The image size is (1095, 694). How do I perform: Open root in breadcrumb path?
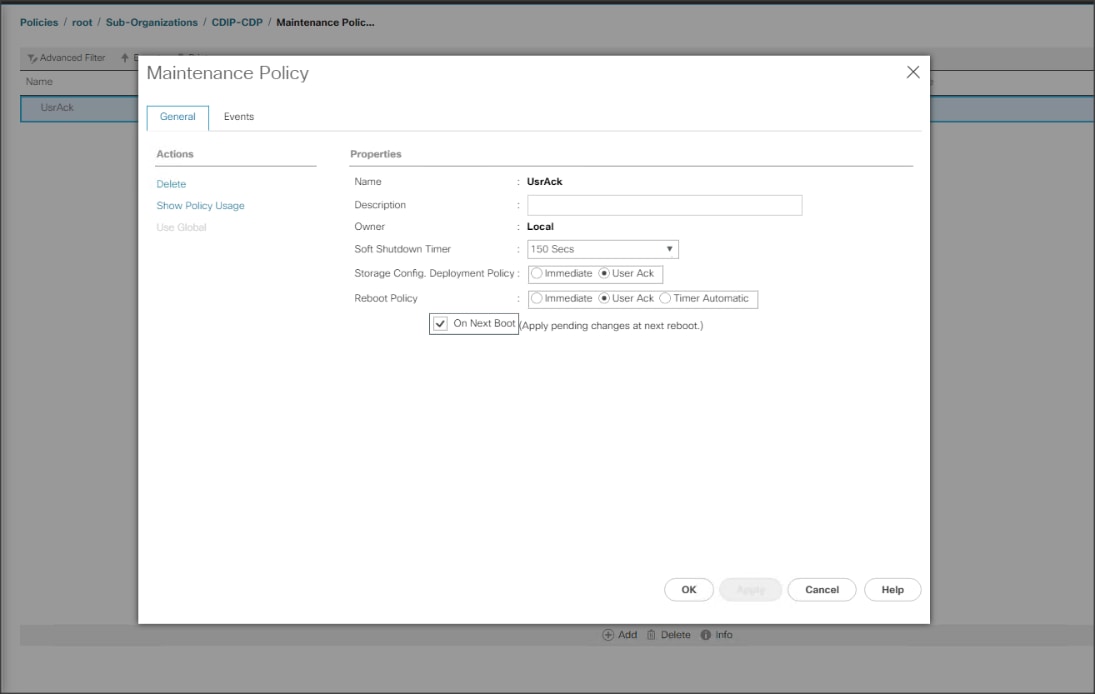point(82,22)
